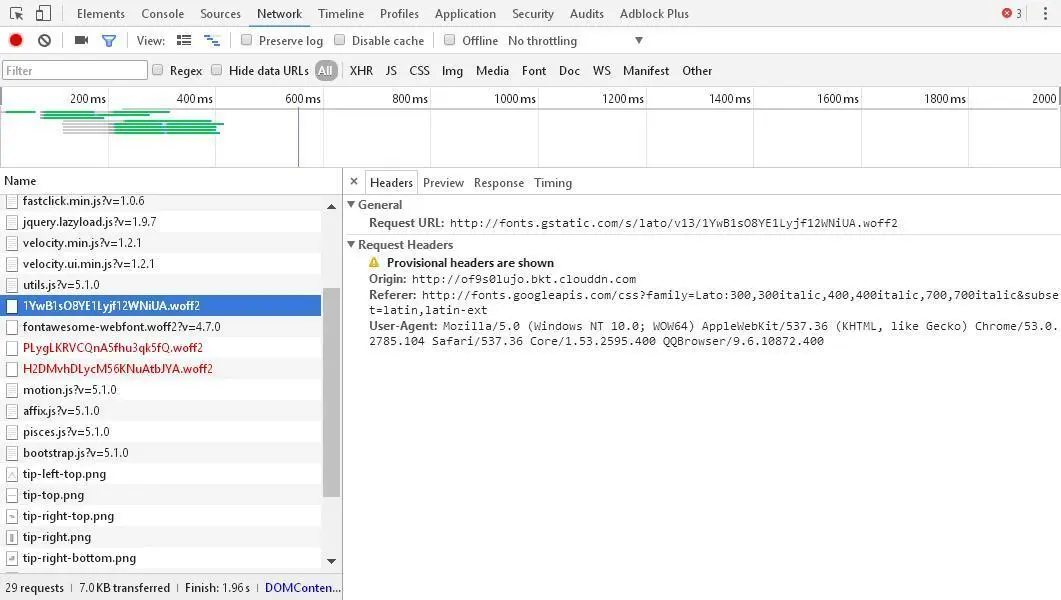Click file icon of utils.js
The height and width of the screenshot is (600, 1061).
click(12, 285)
